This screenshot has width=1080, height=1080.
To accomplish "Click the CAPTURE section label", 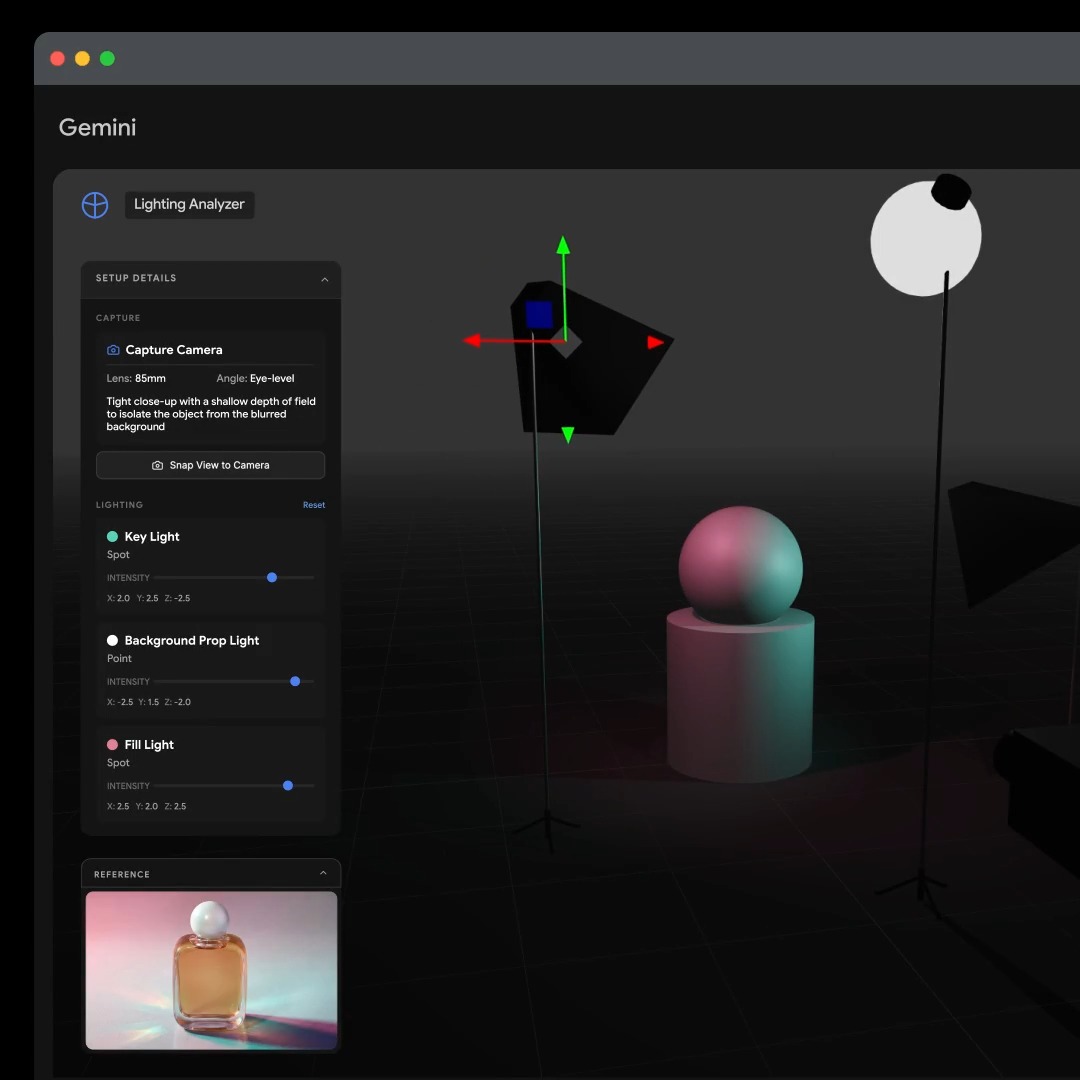I will [118, 318].
